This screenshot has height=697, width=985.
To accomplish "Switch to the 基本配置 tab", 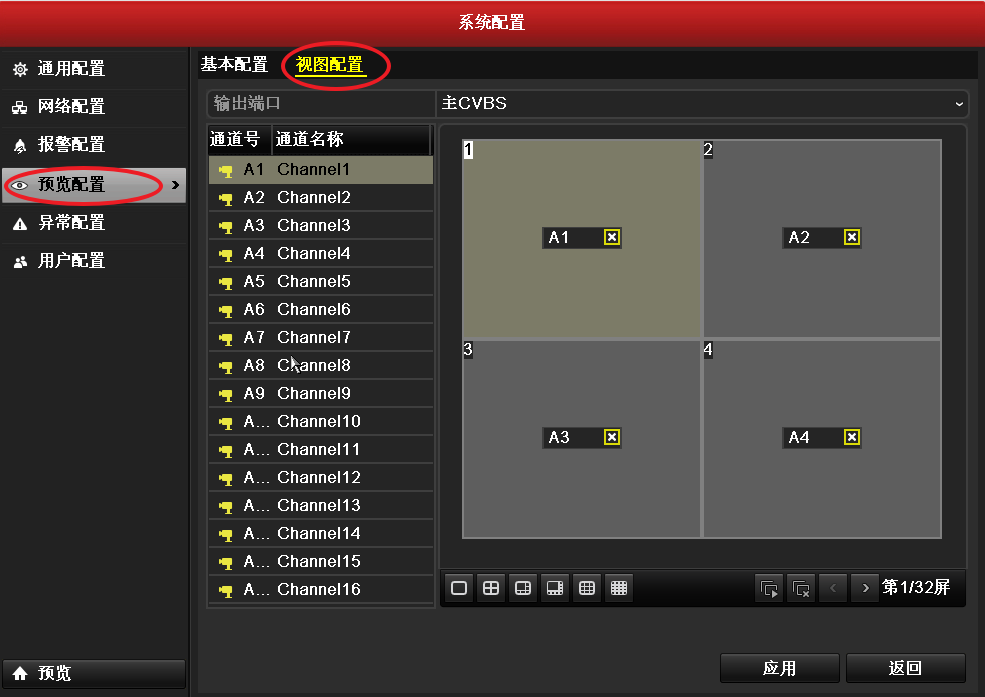I will (x=236, y=63).
